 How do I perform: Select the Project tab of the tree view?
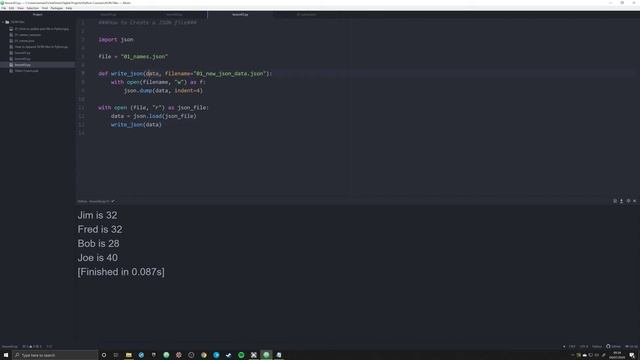[38, 15]
